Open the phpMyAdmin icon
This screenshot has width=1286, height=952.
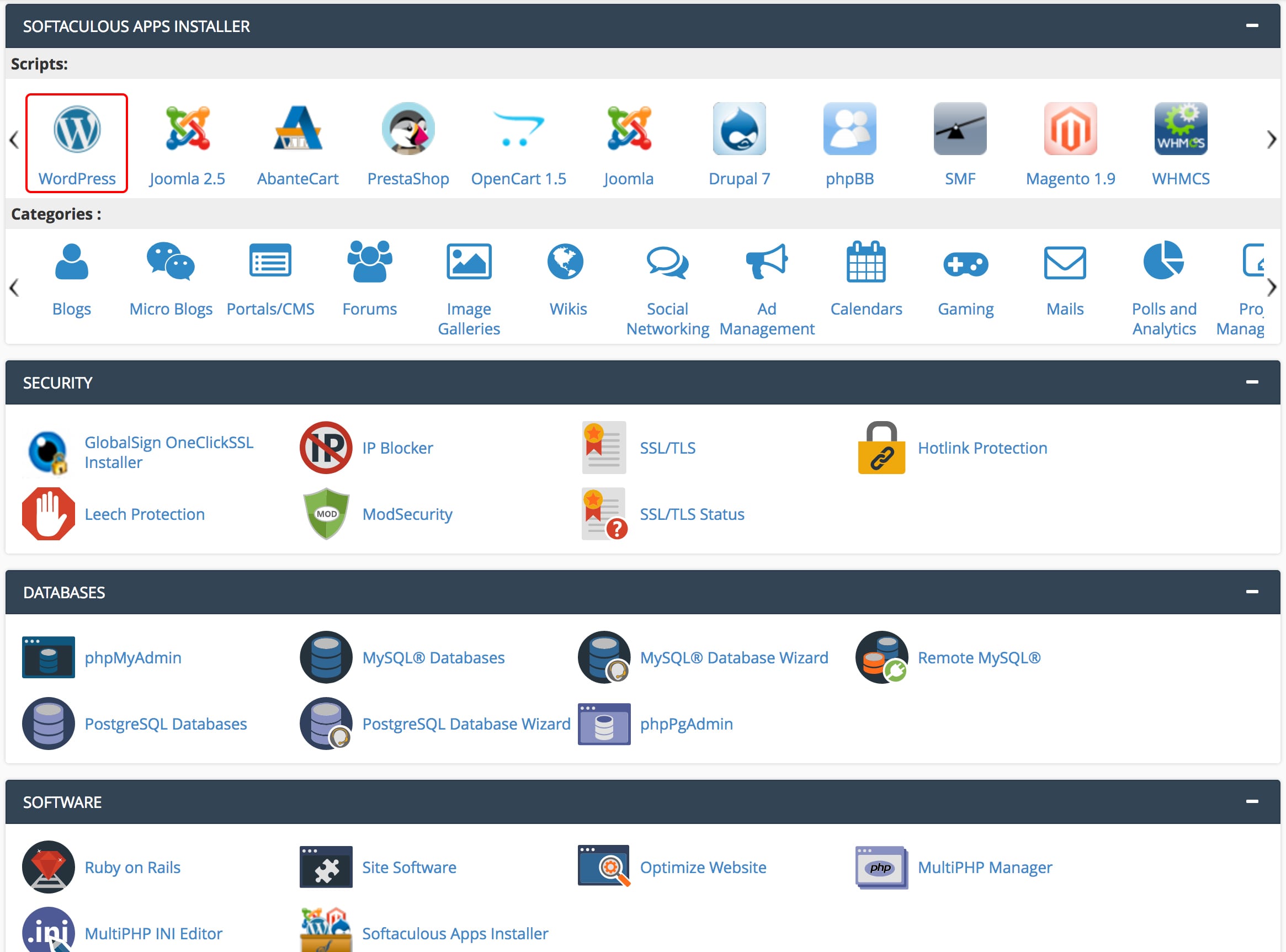click(49, 657)
